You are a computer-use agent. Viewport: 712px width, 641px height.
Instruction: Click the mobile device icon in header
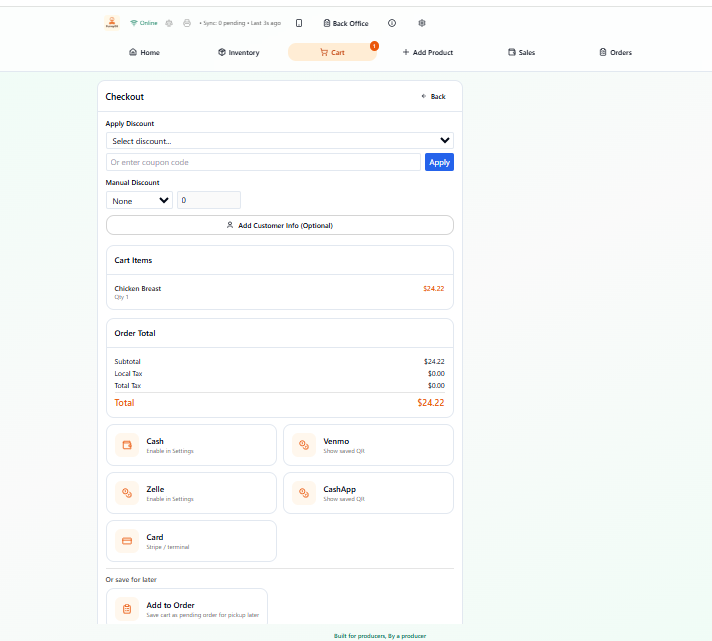click(x=299, y=23)
